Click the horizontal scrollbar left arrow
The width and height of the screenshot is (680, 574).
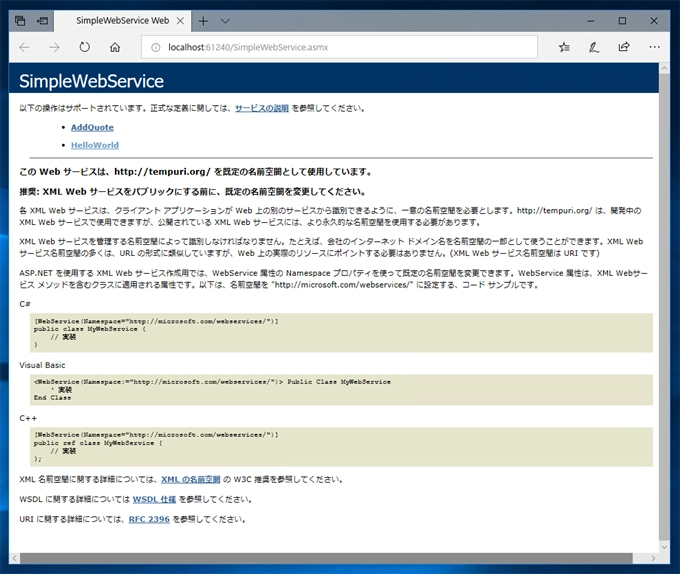coord(14,558)
